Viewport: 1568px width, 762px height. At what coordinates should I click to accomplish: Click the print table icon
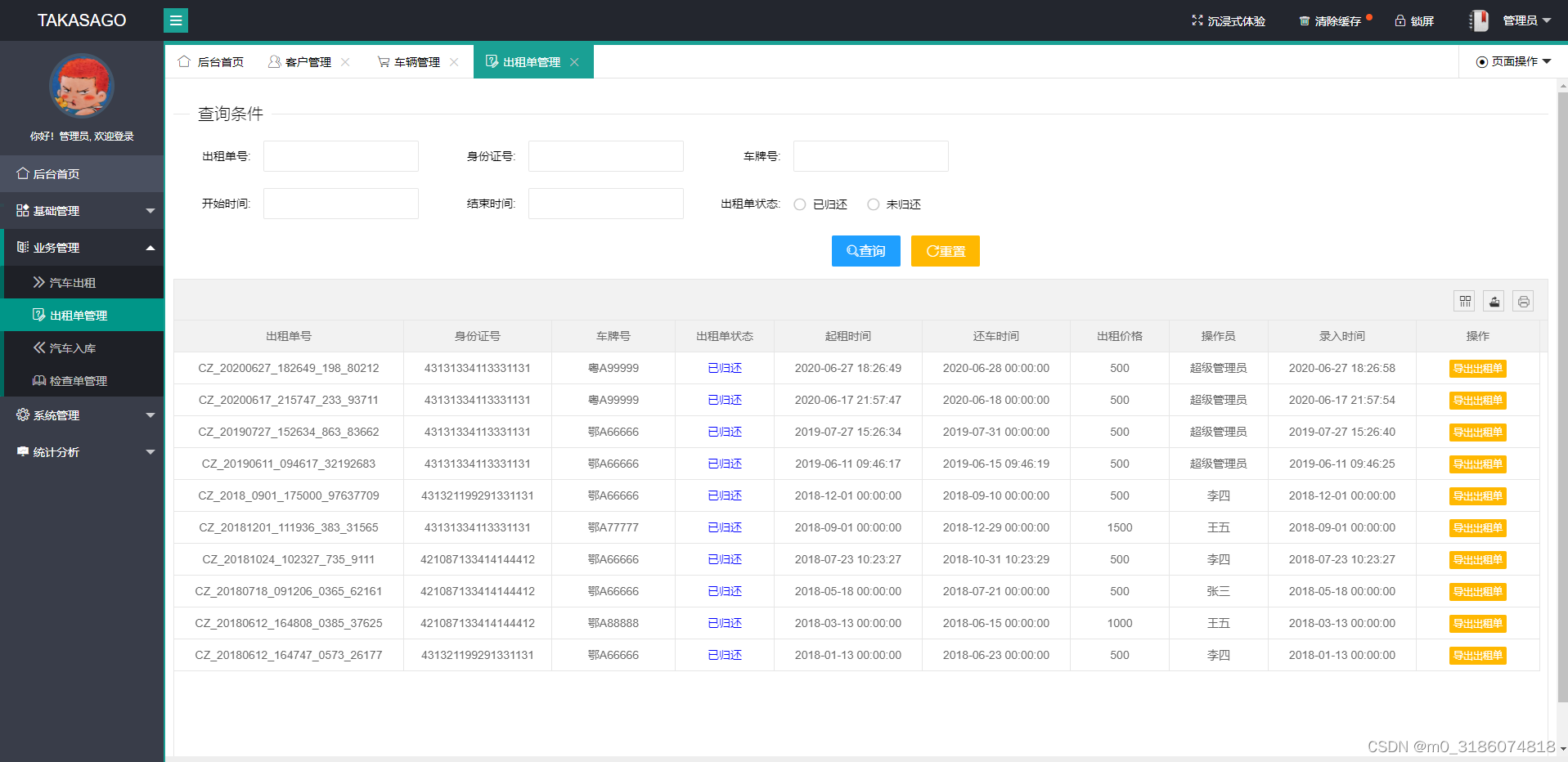point(1523,302)
